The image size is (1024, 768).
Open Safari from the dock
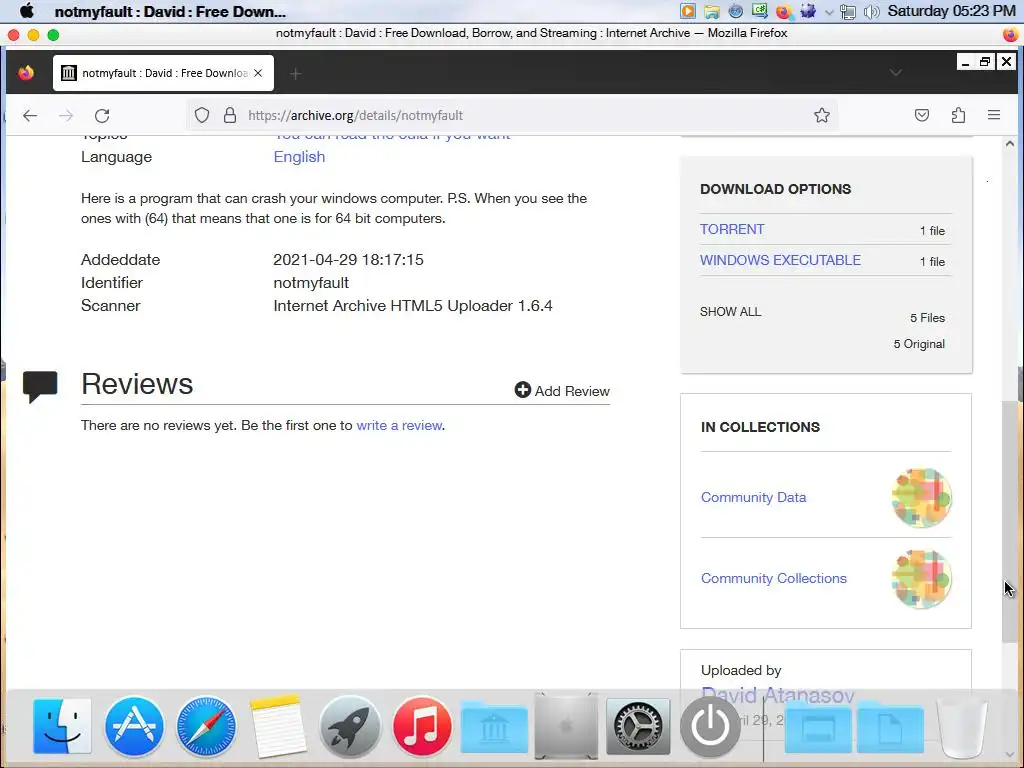click(206, 726)
